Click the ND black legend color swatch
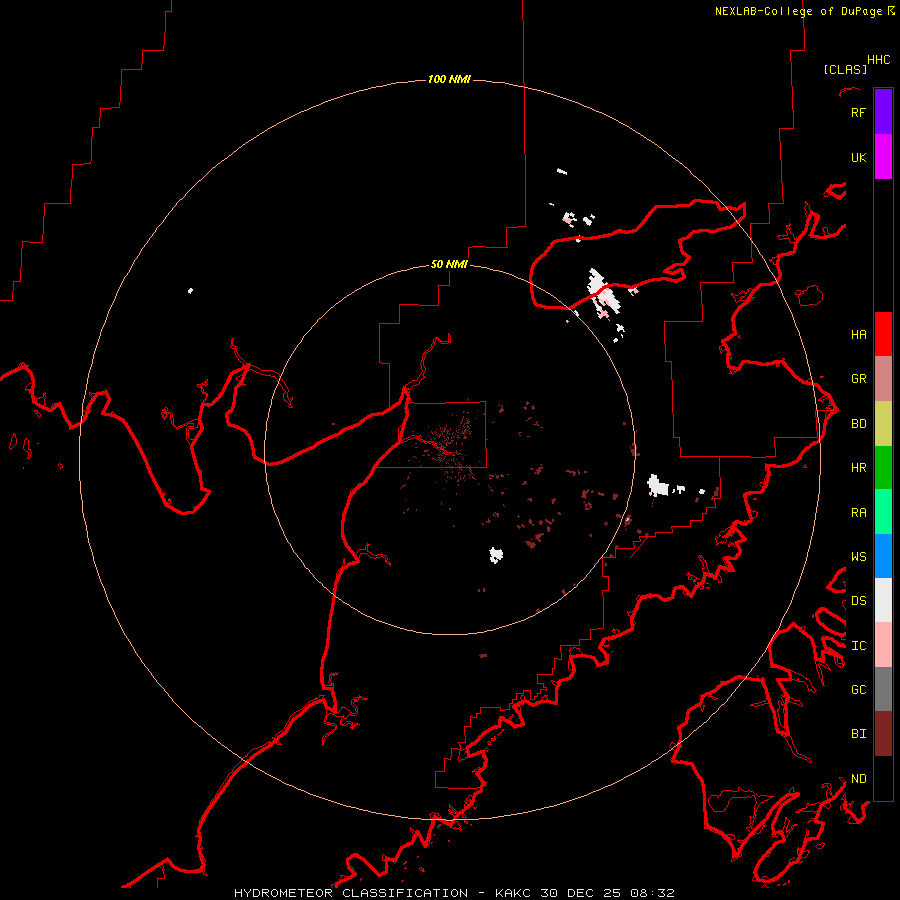900x900 pixels. (883, 778)
